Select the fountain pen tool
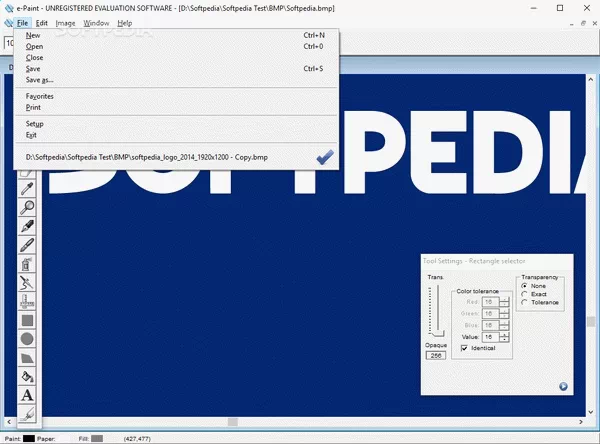The height and width of the screenshot is (444, 600). (27, 226)
